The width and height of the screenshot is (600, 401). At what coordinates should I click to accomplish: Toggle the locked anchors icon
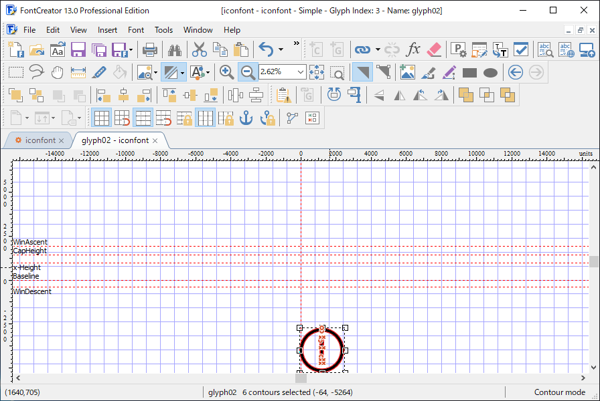click(x=267, y=118)
